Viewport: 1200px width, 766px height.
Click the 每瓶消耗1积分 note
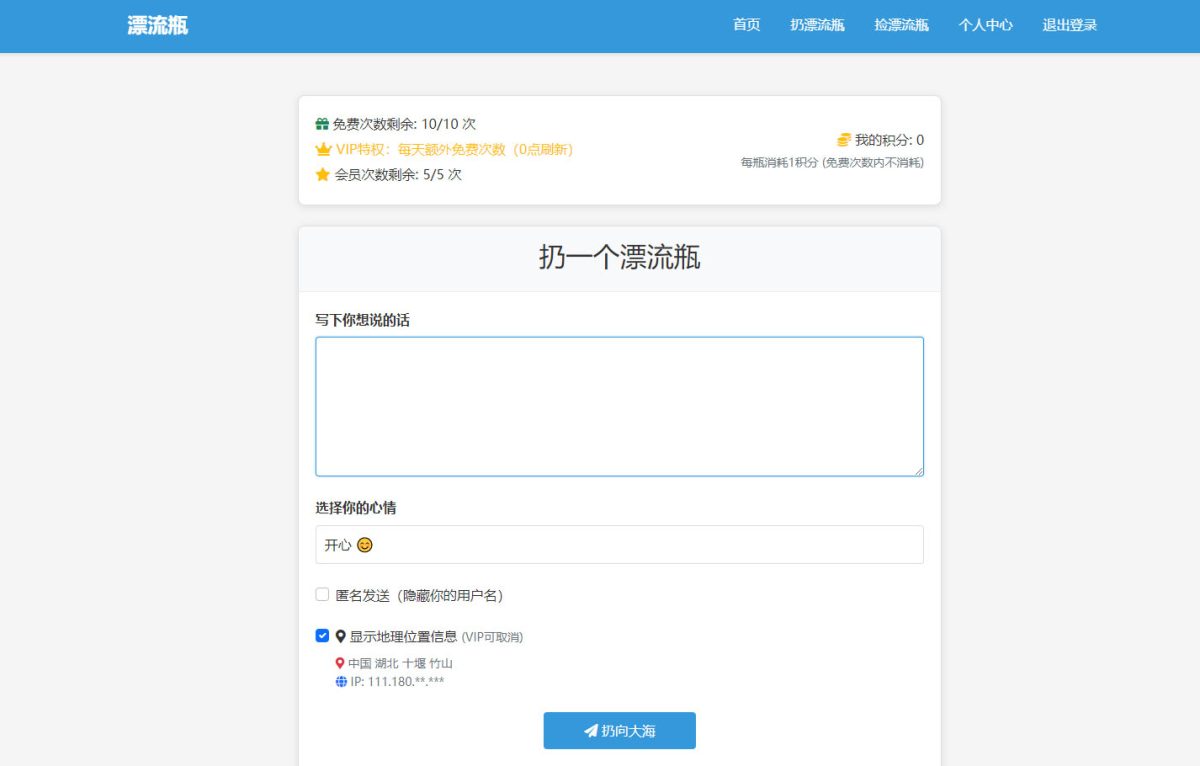tap(832, 162)
